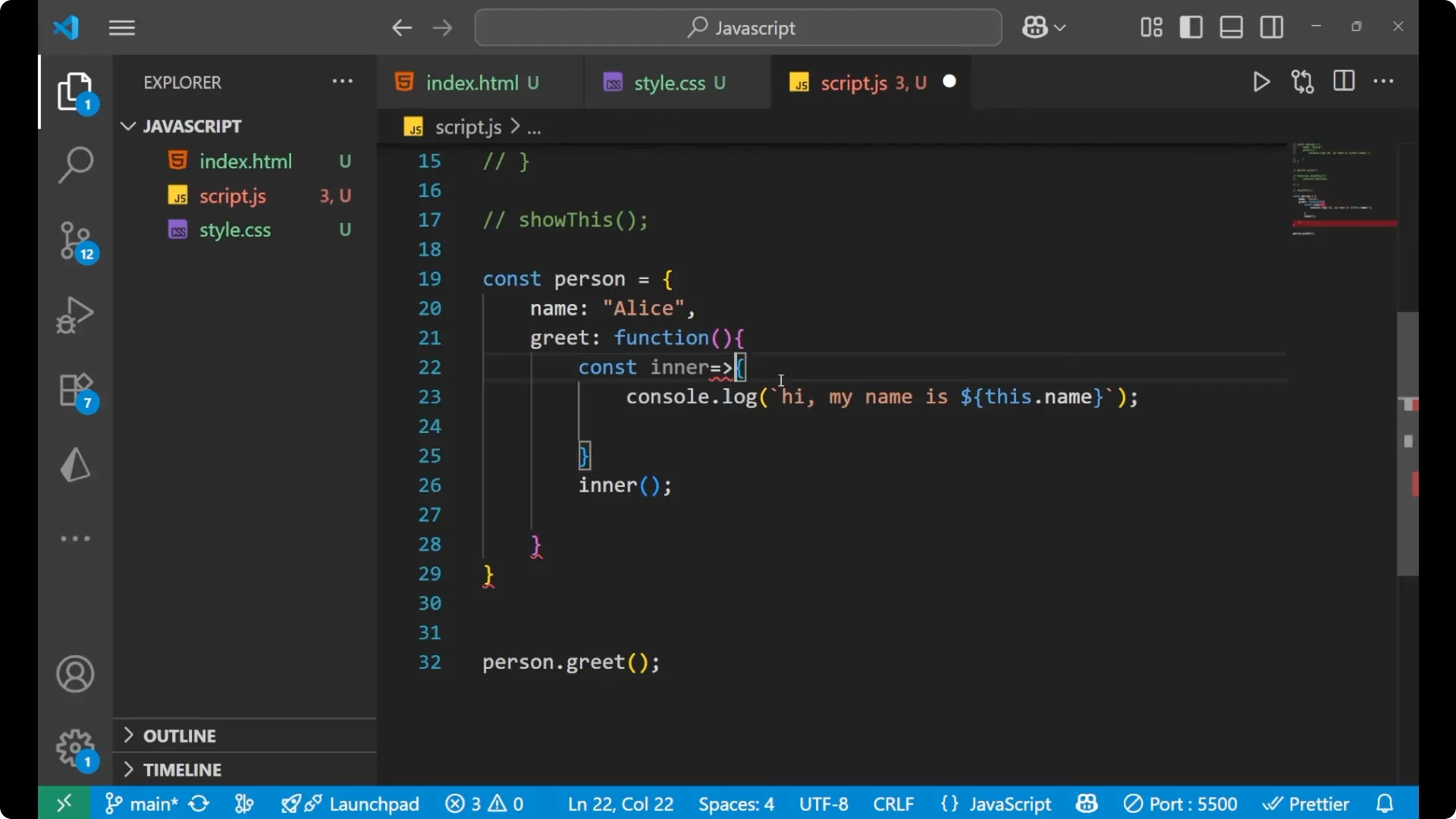Screen dimensions: 1456x819
Task: Open Extensions view with 7 badge
Action: (75, 391)
